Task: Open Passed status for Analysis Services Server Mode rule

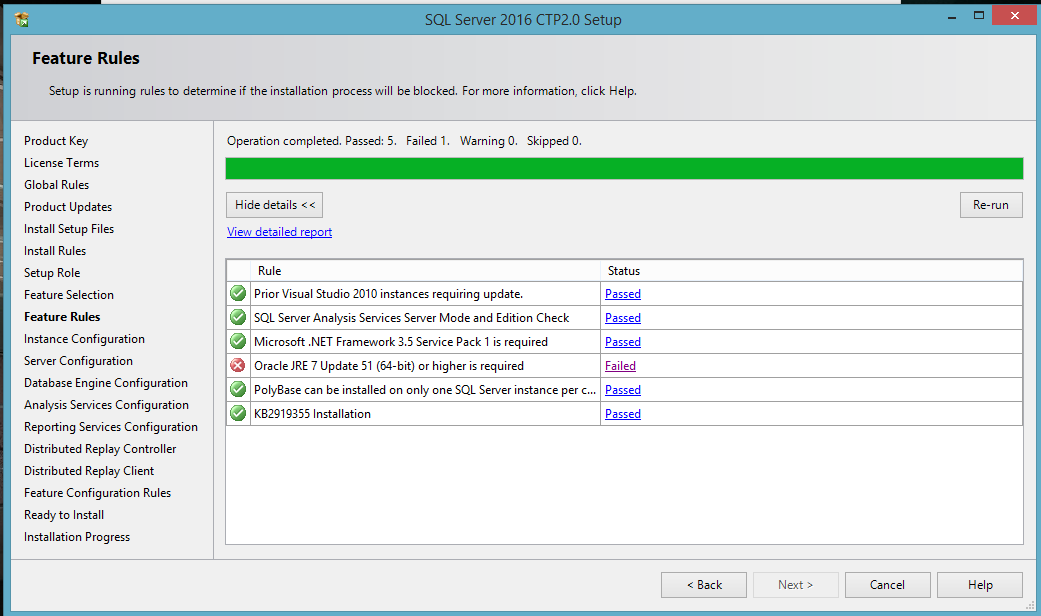Action: coord(623,317)
